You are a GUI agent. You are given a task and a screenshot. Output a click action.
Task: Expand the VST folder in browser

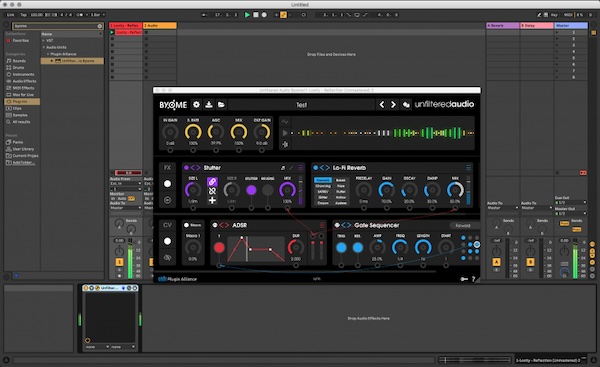point(43,41)
